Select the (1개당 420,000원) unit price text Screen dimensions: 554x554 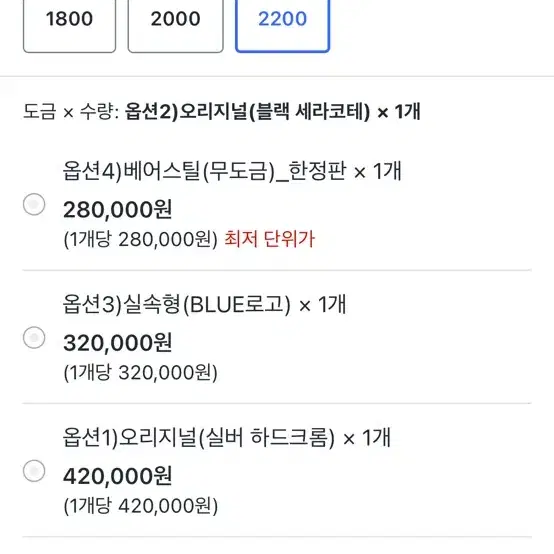point(141,506)
